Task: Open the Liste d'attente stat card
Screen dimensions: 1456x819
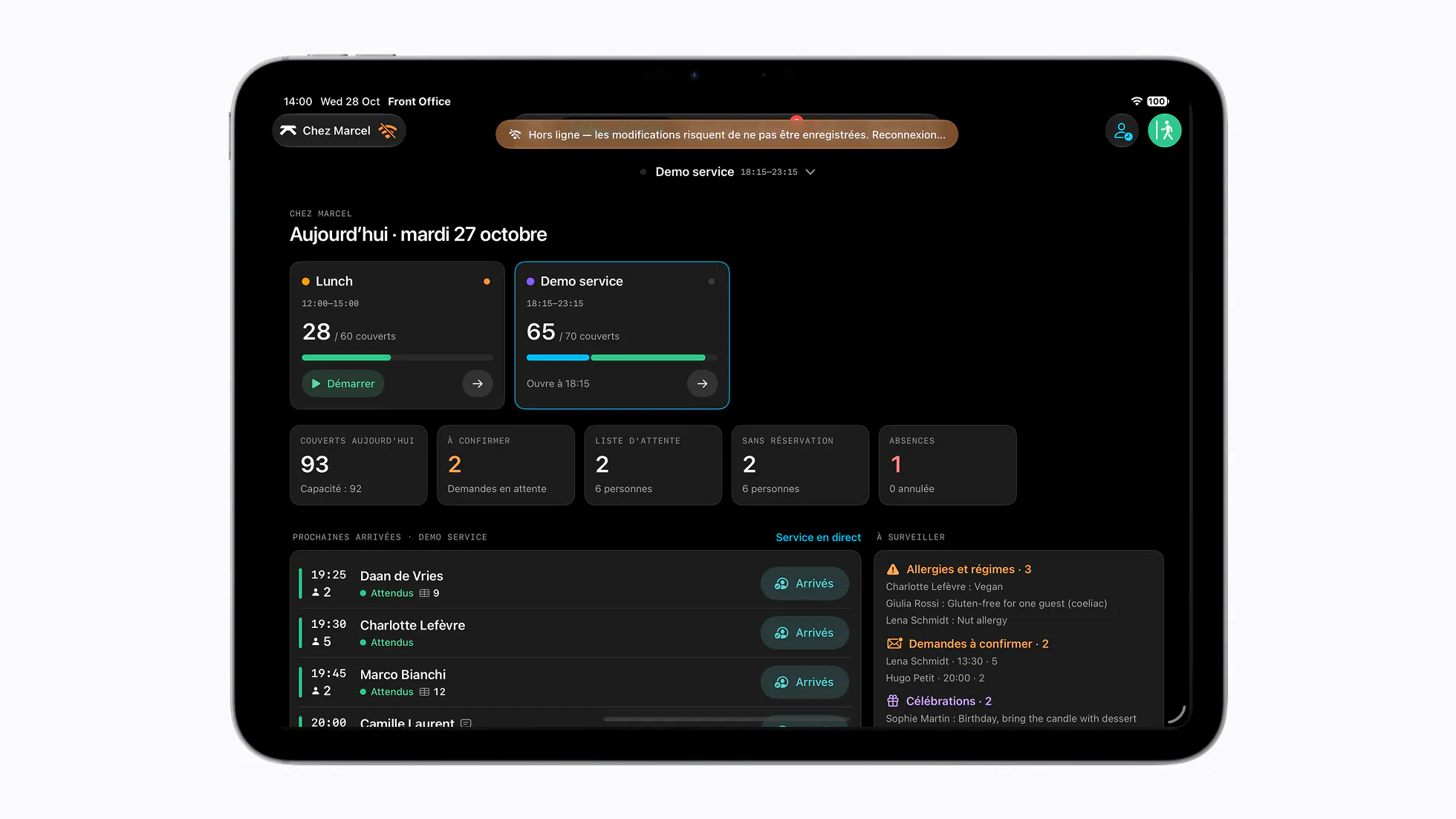Action: [x=653, y=465]
